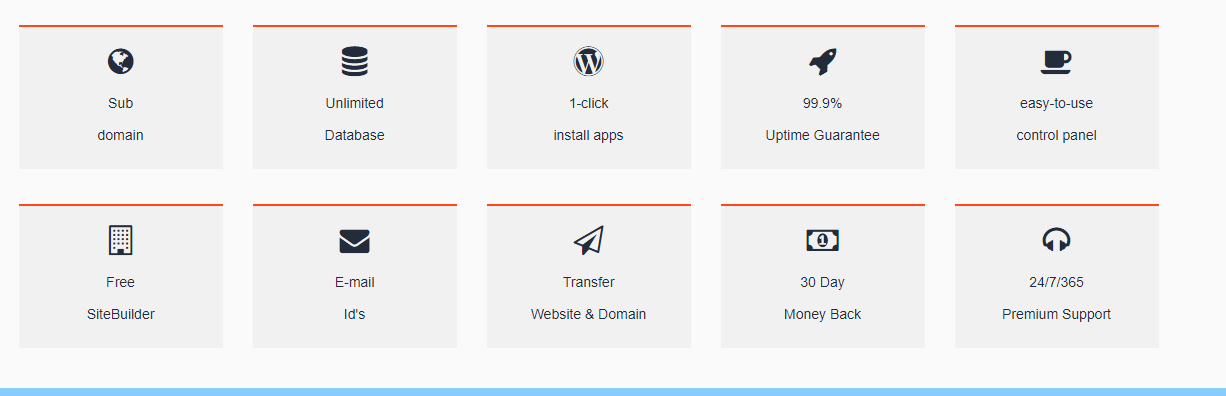Click the 'Id's' text

pyautogui.click(x=355, y=314)
